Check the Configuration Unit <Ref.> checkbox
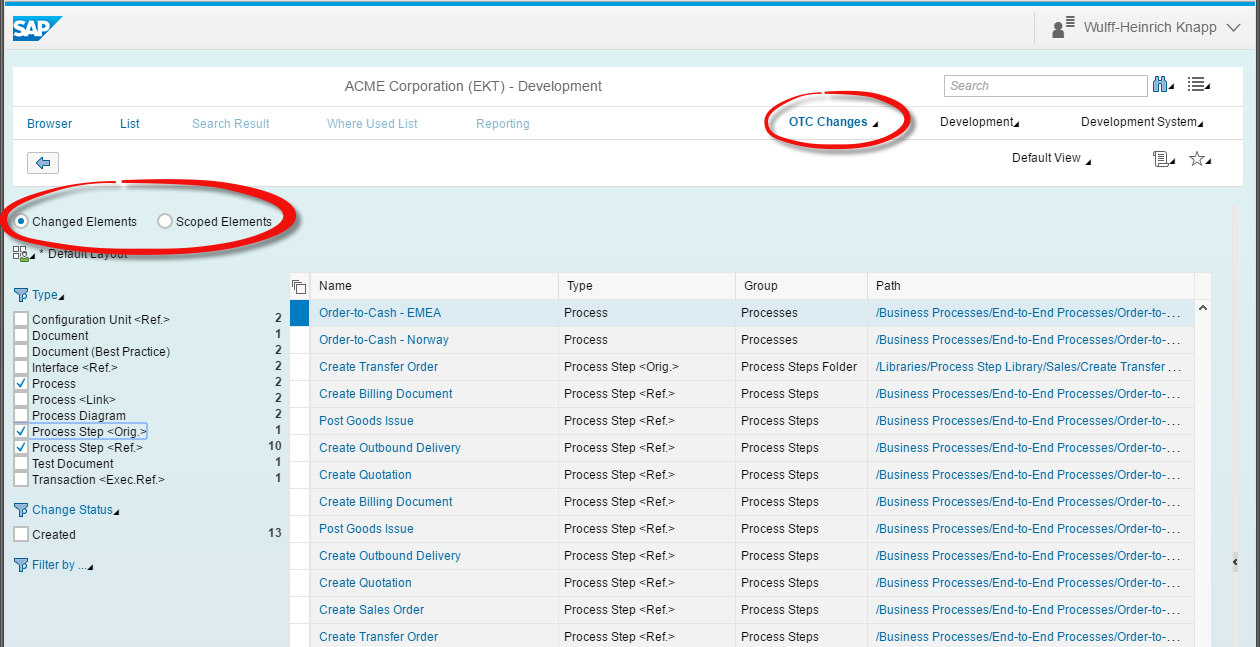 click(x=21, y=319)
